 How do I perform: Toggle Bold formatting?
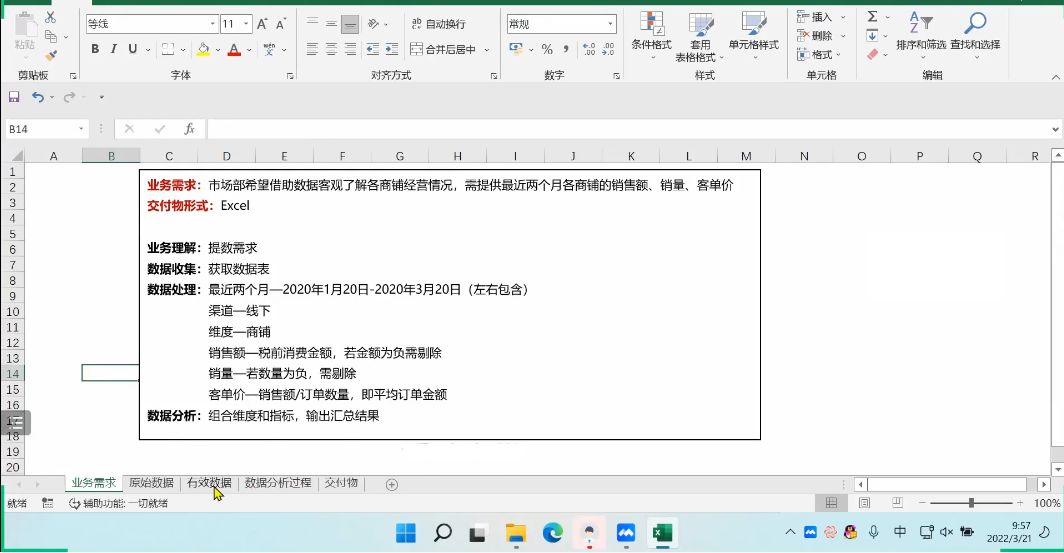pyautogui.click(x=95, y=49)
